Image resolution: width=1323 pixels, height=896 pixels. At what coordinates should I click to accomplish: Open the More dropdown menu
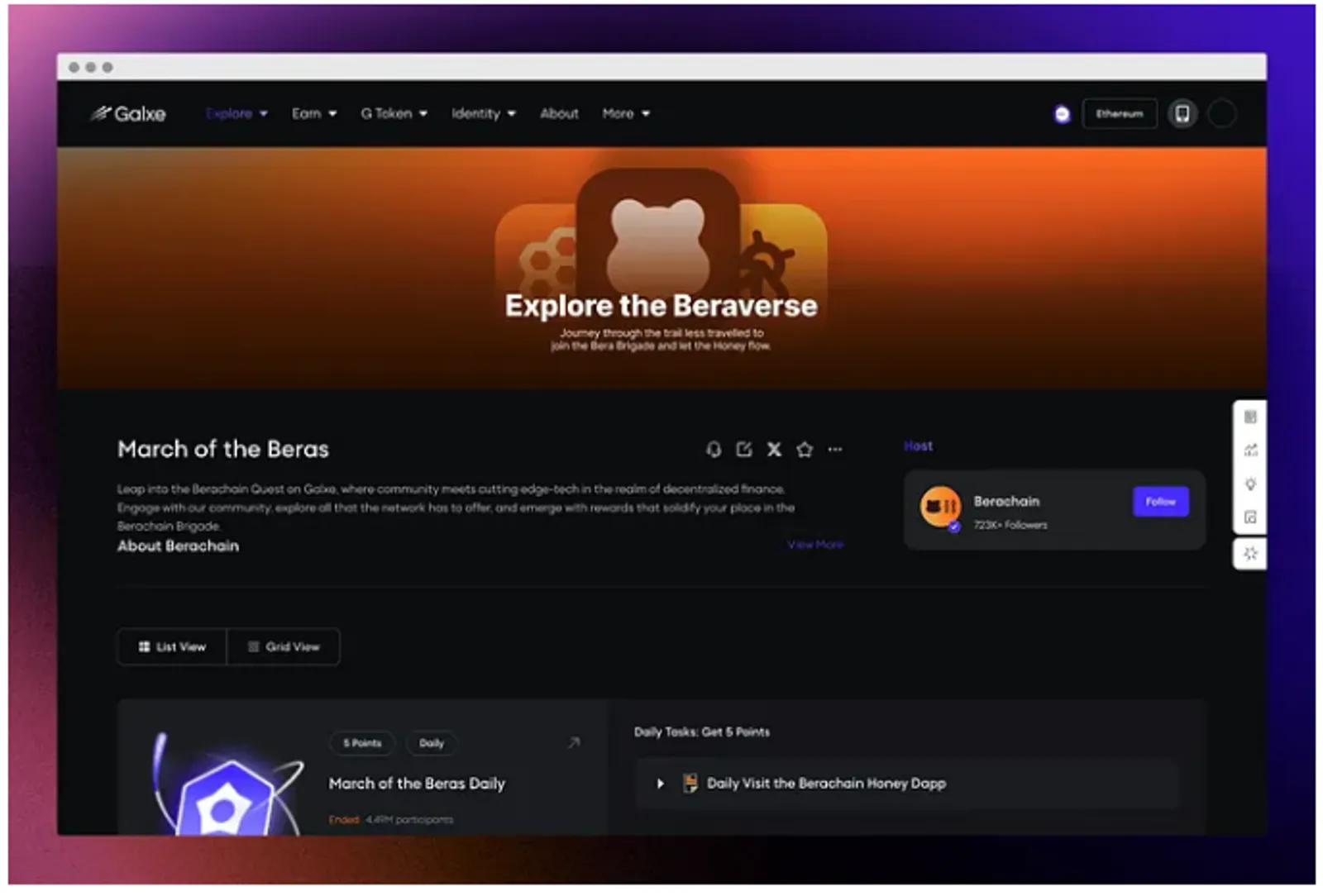coord(626,113)
